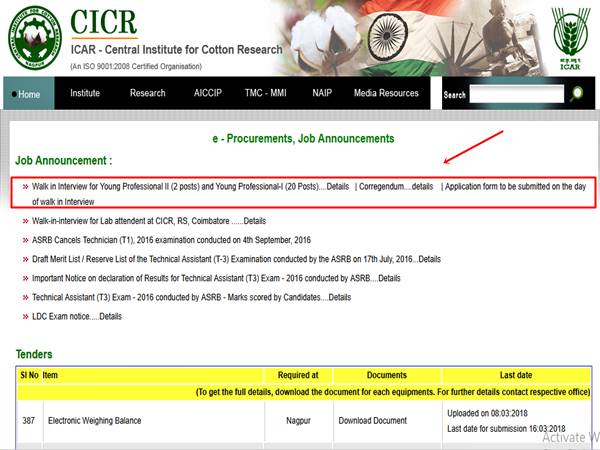Open LDC Exam notice Details

click(110, 316)
